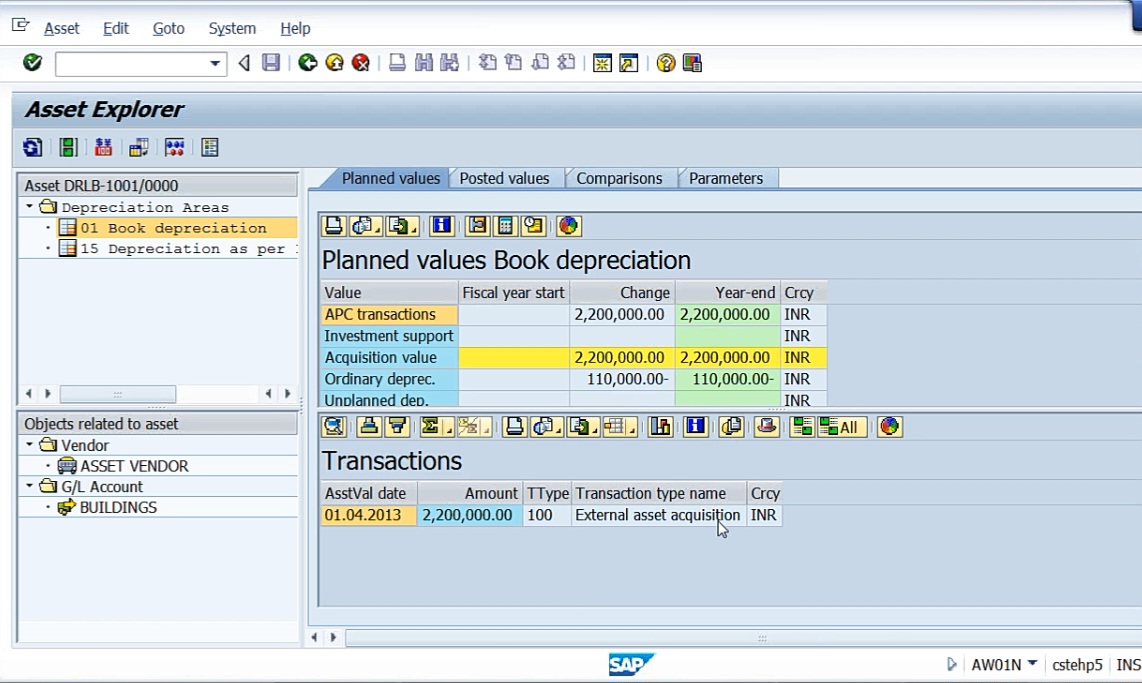Click the blue Information icon in Transactions toolbar

coord(696,427)
